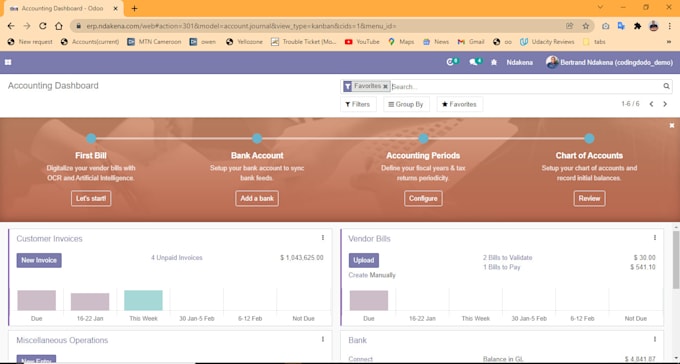Click the Due bar in Vendor Bills chart
The image size is (680, 364).
369,300
